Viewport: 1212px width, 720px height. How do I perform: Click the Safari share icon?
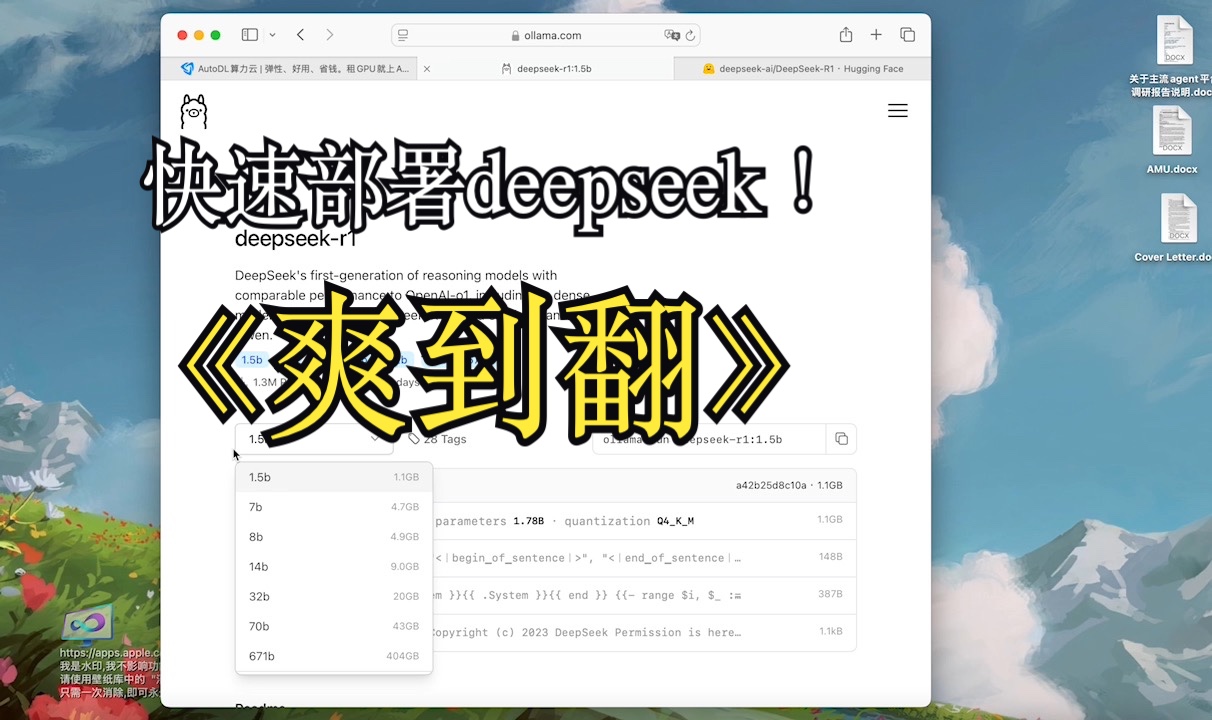[x=845, y=34]
